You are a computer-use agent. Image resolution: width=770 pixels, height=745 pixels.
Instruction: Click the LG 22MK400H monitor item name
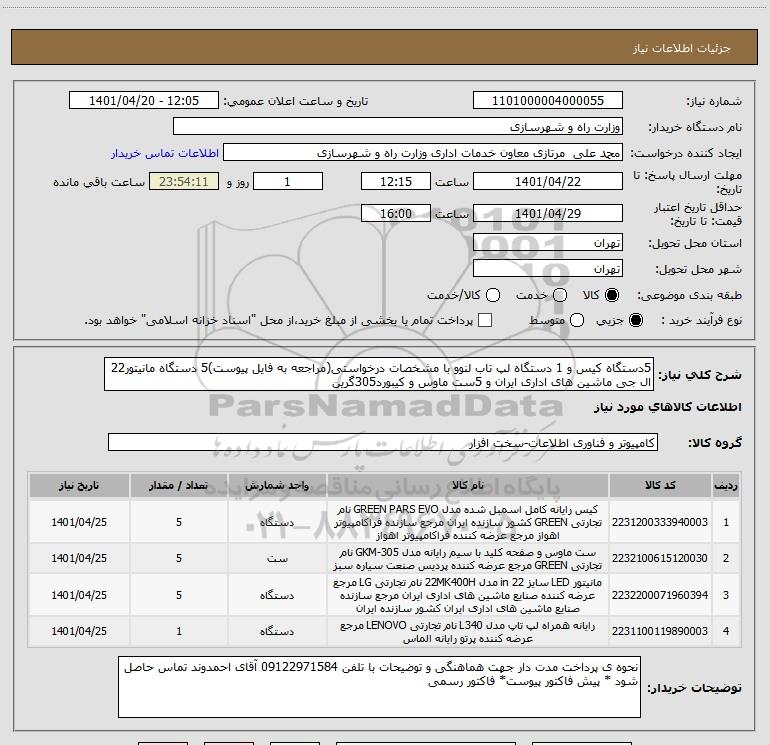pos(468,595)
